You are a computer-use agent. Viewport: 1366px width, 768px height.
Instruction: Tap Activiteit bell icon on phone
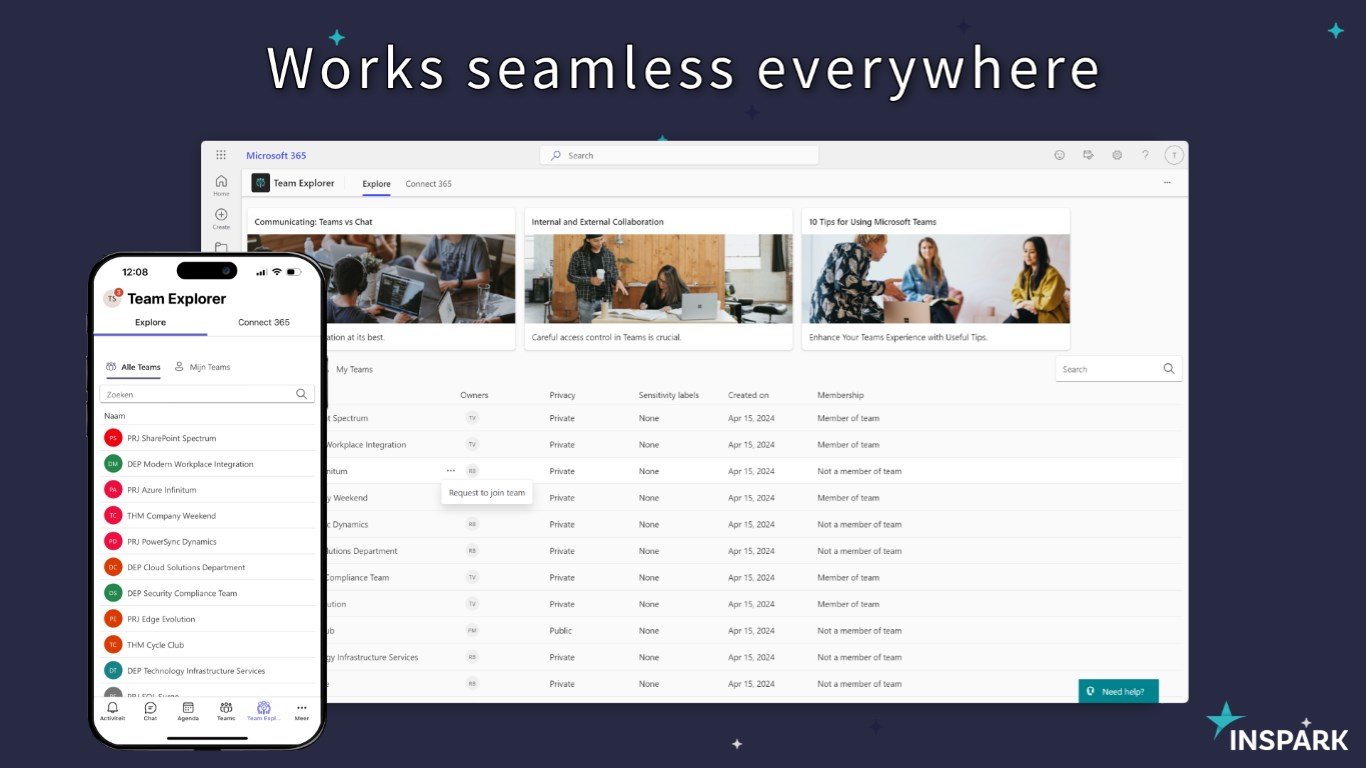point(112,707)
